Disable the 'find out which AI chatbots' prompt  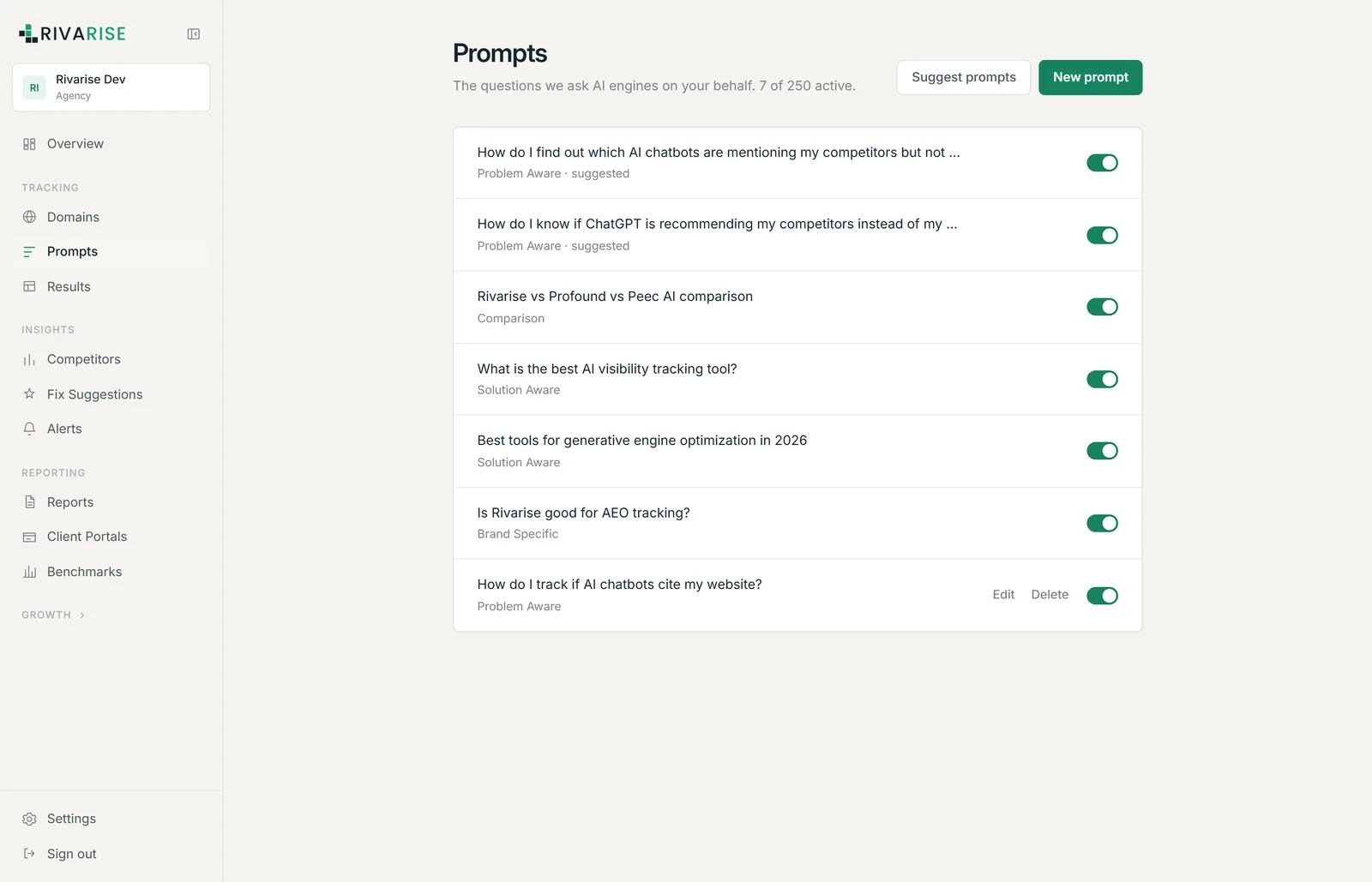pyautogui.click(x=1102, y=163)
